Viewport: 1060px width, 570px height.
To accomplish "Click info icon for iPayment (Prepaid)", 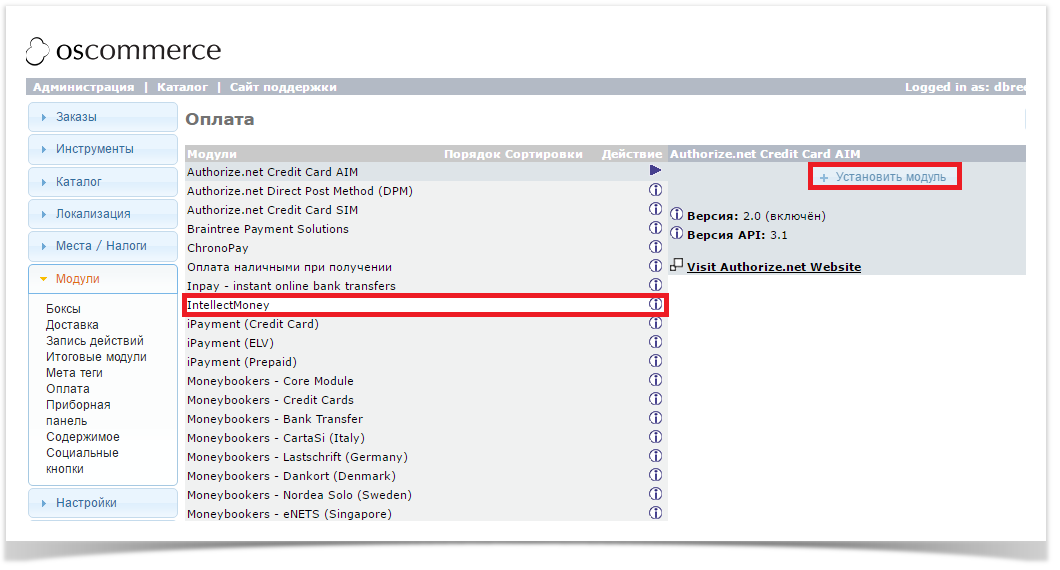I will (x=656, y=361).
